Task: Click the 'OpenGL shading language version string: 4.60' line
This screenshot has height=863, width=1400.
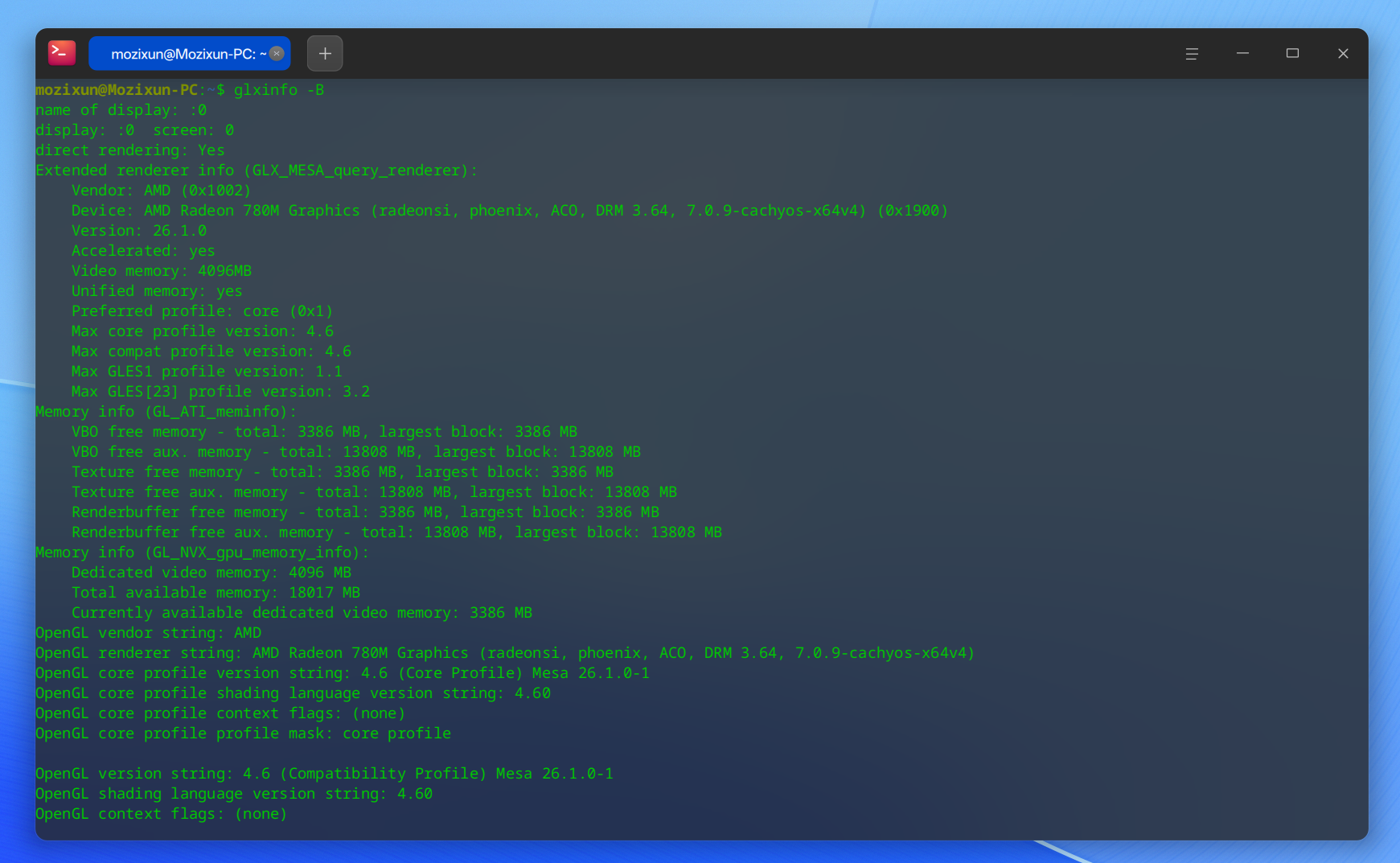Action: tap(234, 794)
